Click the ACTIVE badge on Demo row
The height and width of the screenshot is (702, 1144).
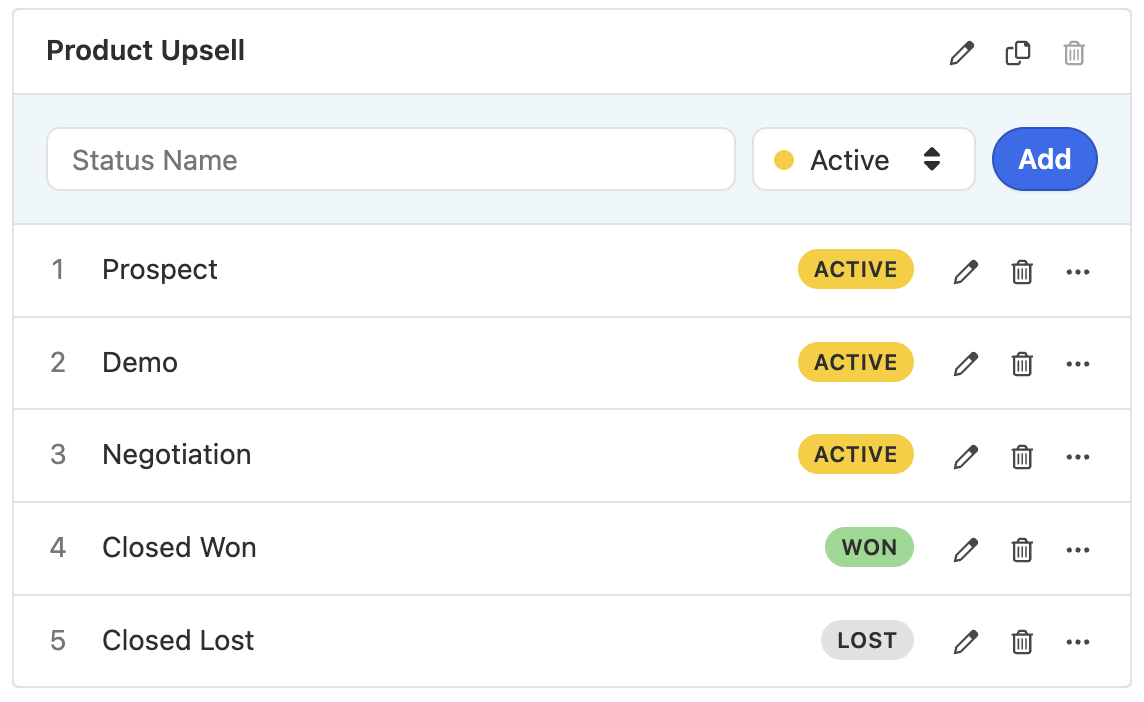[856, 362]
